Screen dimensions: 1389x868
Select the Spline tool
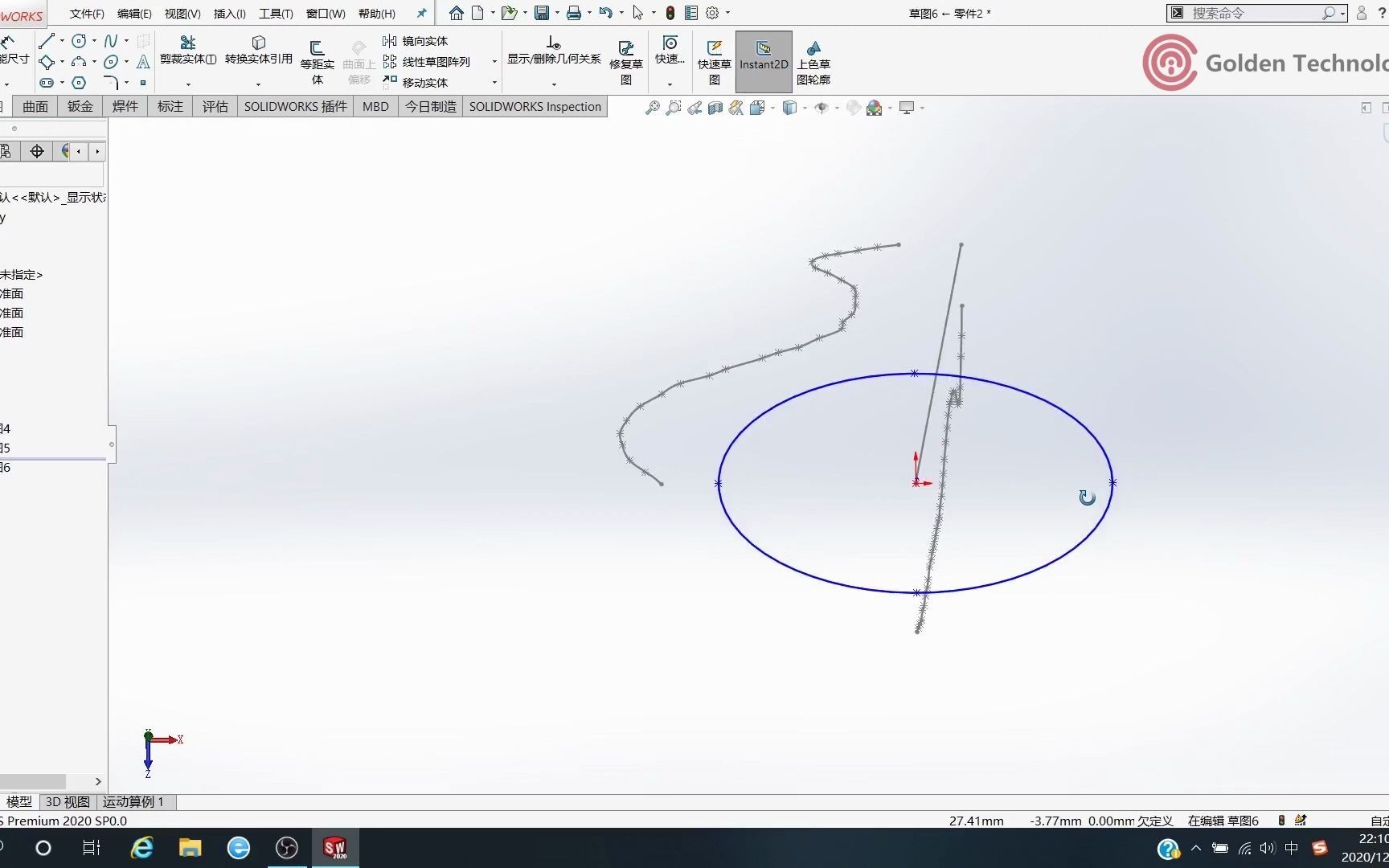(111, 41)
